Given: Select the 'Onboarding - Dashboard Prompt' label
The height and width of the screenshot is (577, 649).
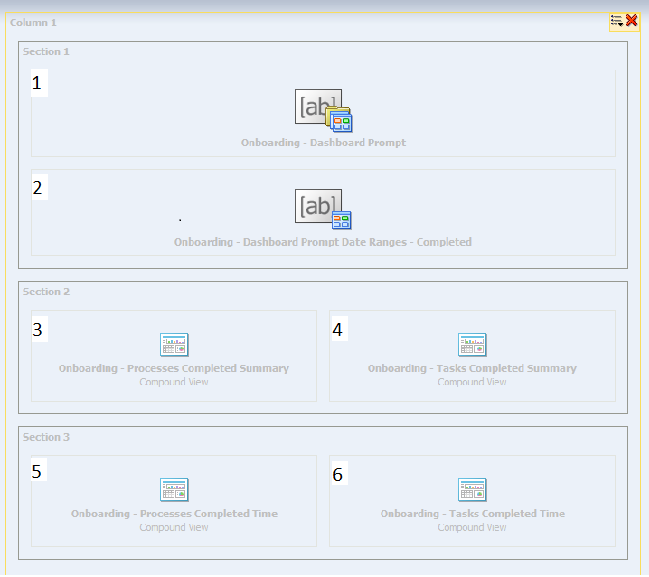Looking at the screenshot, I should coord(323,143).
